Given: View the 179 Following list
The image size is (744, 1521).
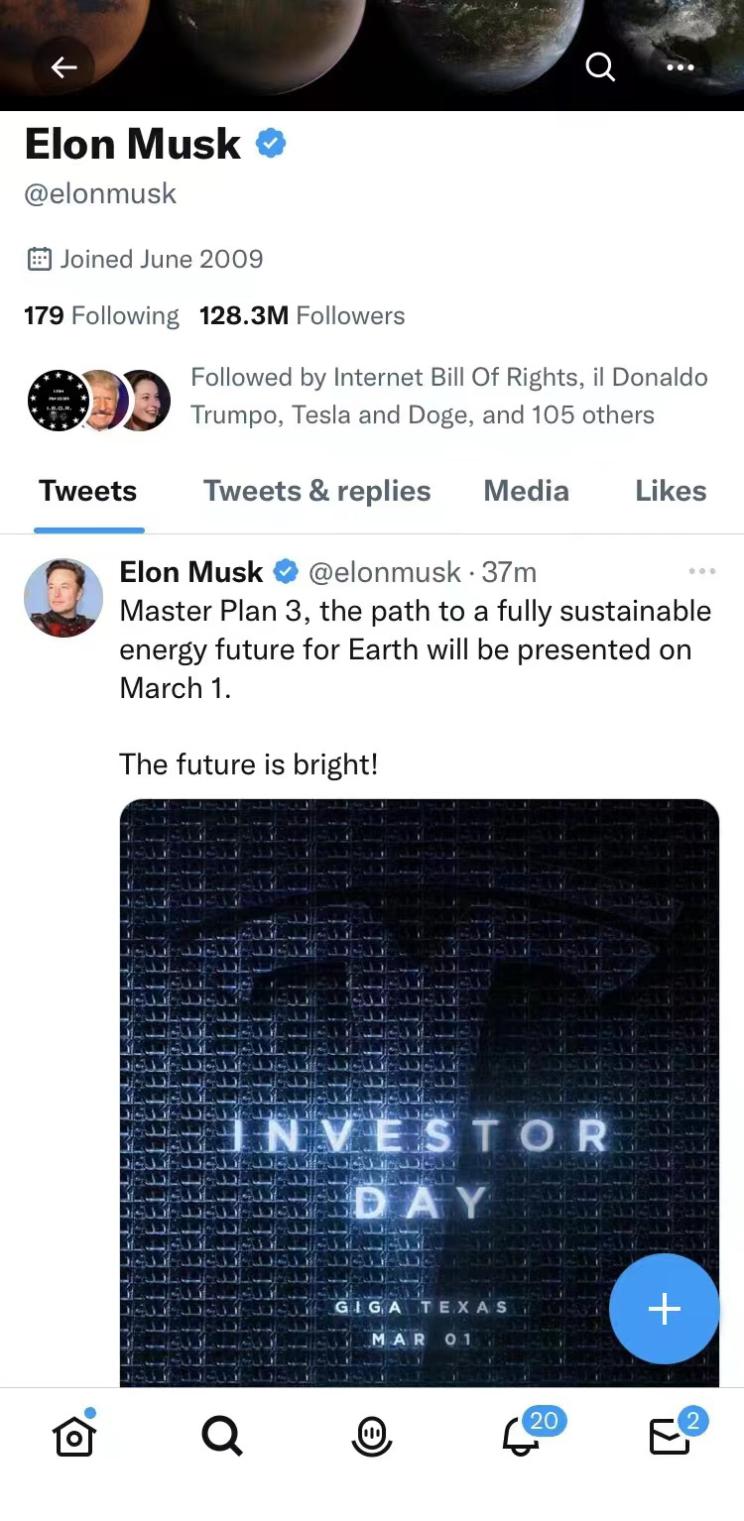Looking at the screenshot, I should pyautogui.click(x=101, y=316).
